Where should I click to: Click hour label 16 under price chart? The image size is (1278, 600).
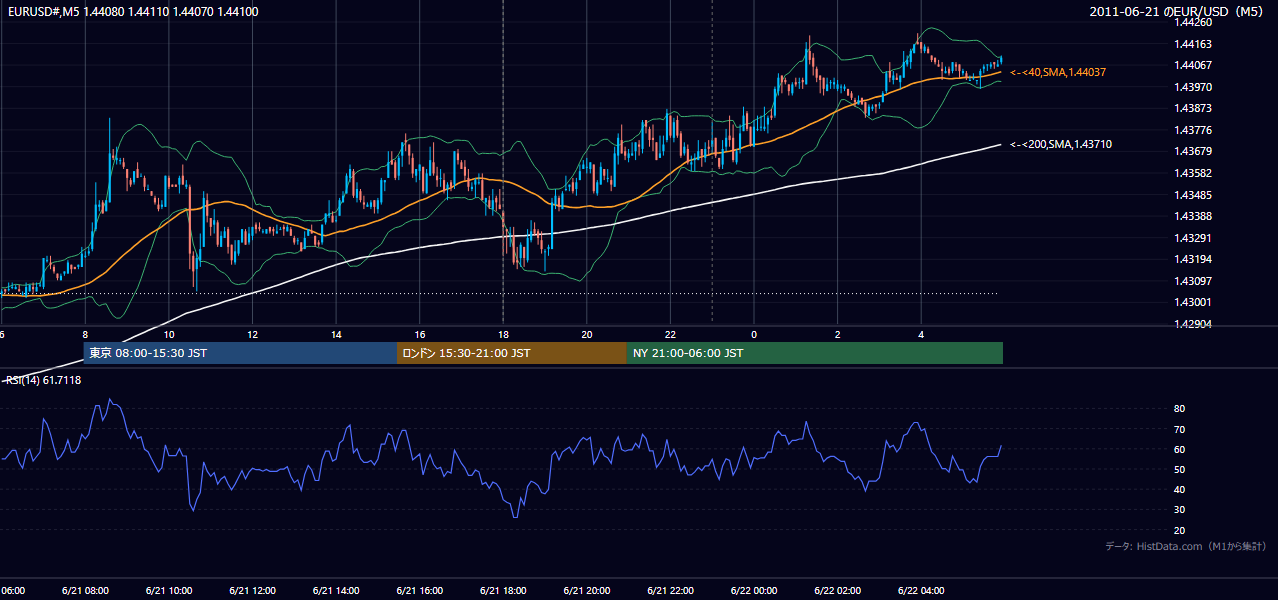point(420,334)
